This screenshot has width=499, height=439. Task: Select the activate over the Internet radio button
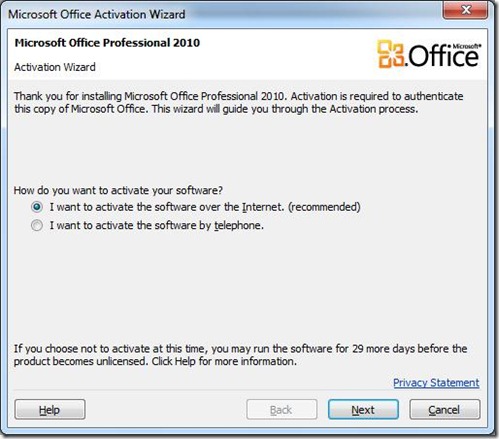click(x=37, y=207)
